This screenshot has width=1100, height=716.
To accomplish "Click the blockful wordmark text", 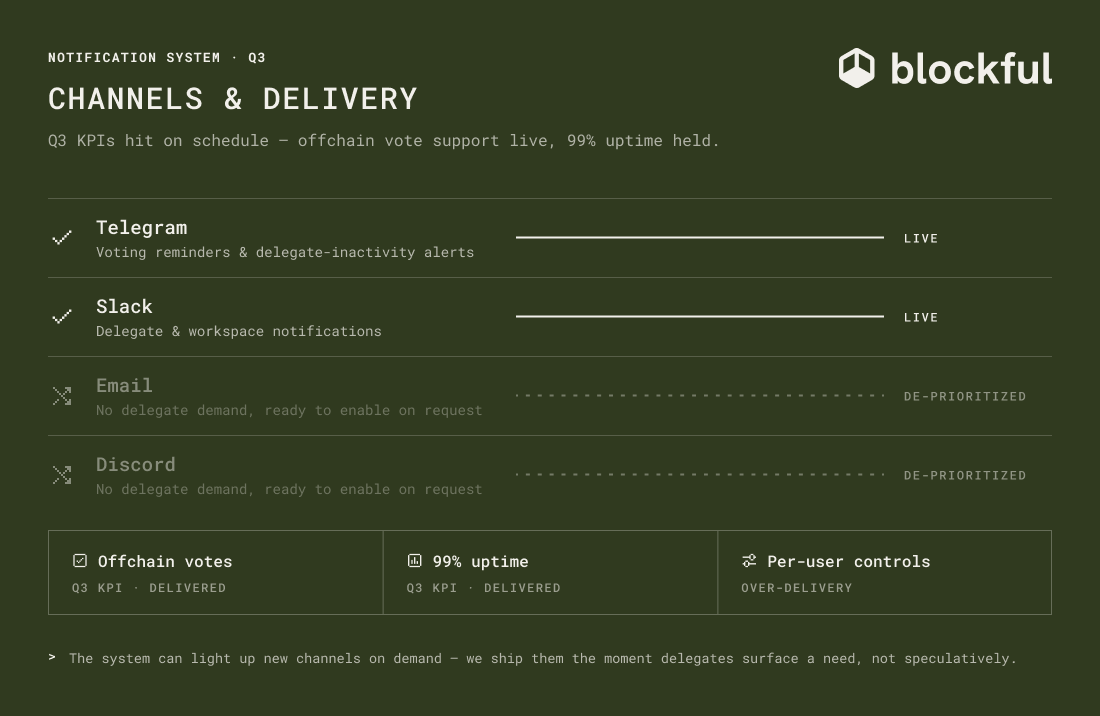I will click(x=972, y=69).
